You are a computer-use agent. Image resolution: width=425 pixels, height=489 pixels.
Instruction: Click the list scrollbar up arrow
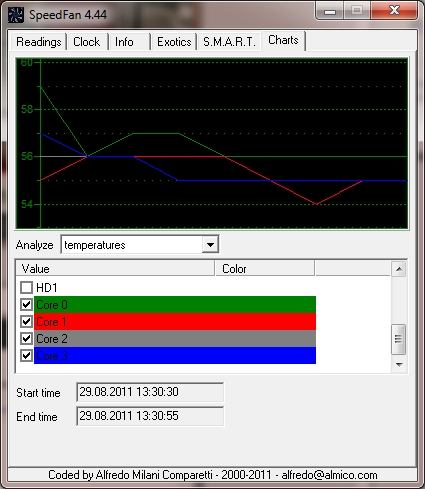point(399,269)
